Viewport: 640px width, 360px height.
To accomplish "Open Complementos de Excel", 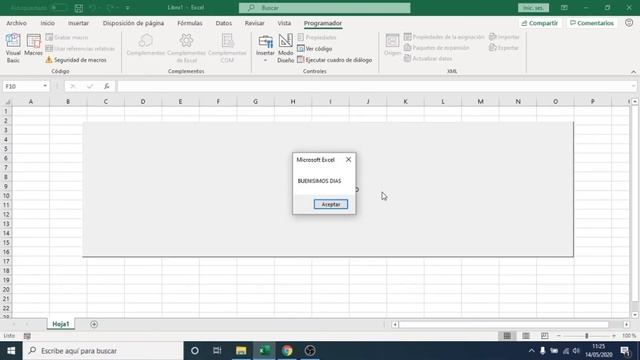I will coord(187,48).
